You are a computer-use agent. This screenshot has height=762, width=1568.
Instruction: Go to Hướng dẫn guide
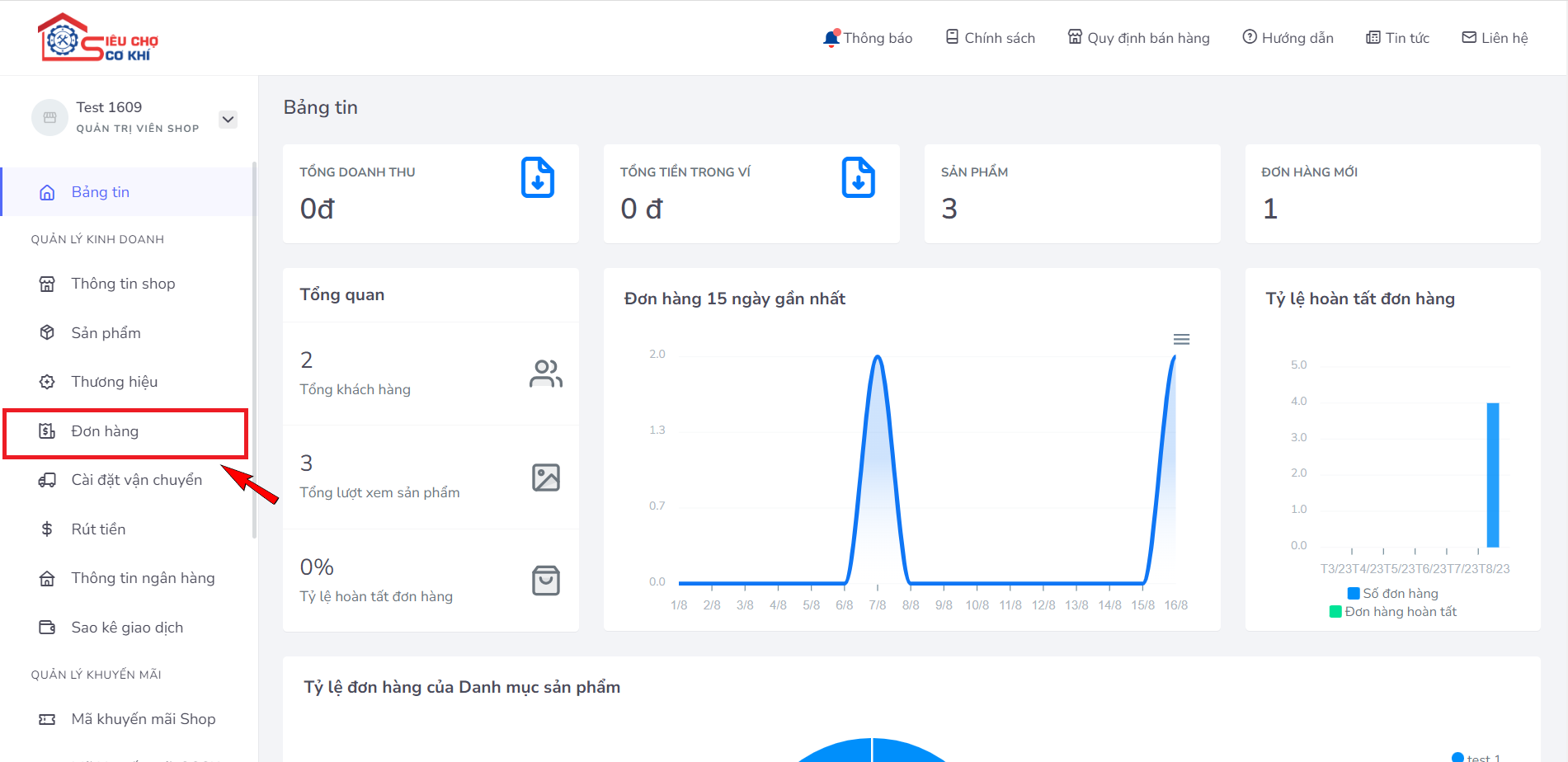pos(1288,38)
